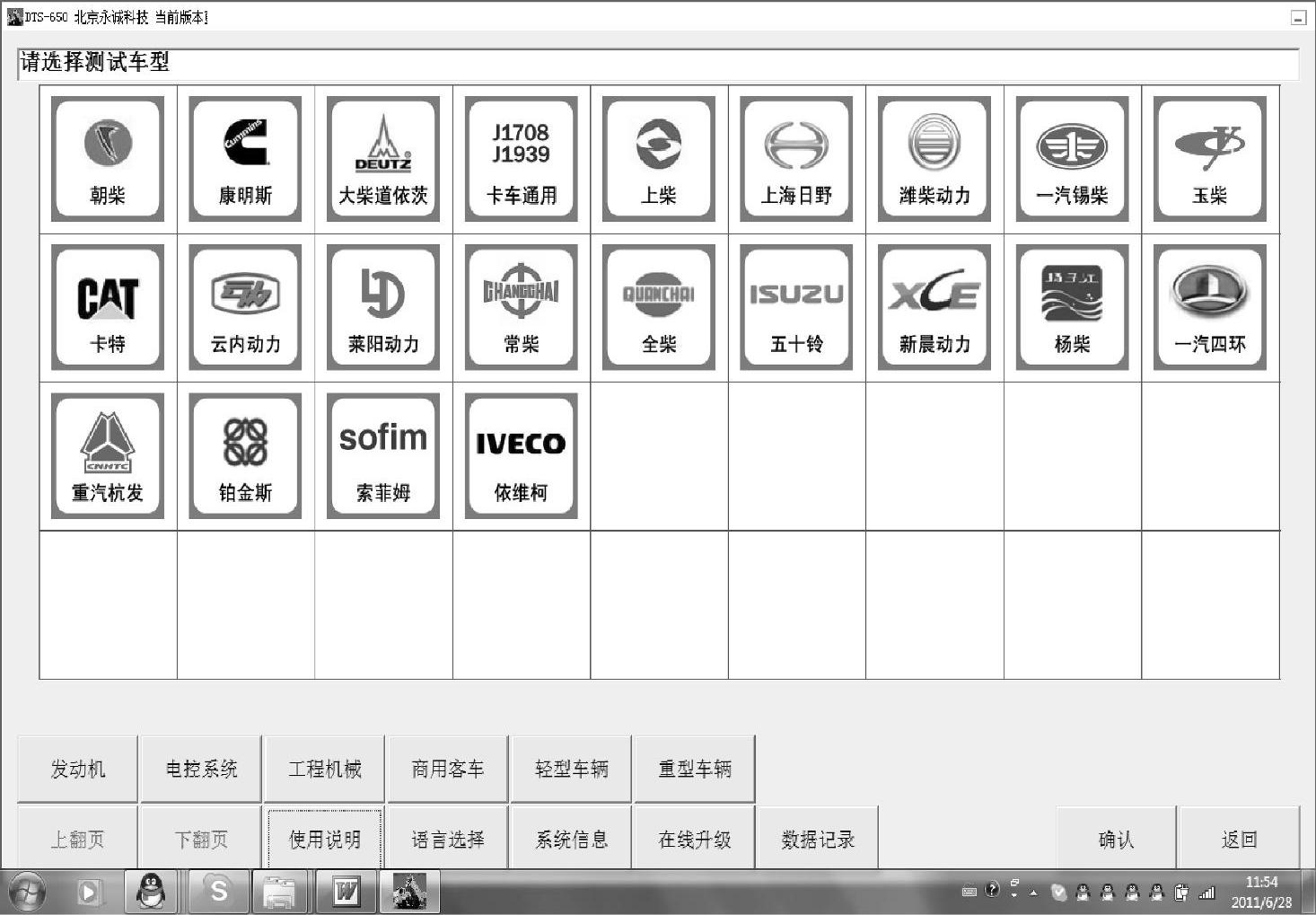Open the 电控系统 category tab
Screen dimensions: 1316x915
(x=202, y=769)
